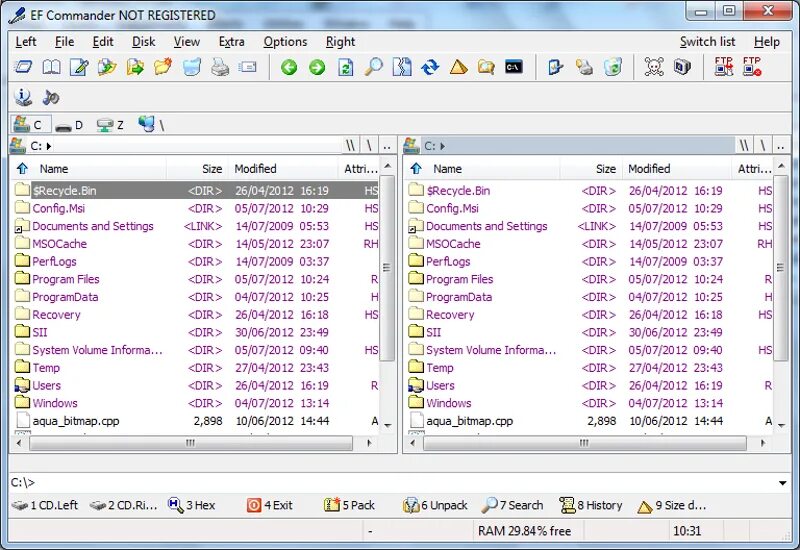Screen dimensions: 800x550
Task: Click the FTP connect icon
Action: click(x=723, y=67)
